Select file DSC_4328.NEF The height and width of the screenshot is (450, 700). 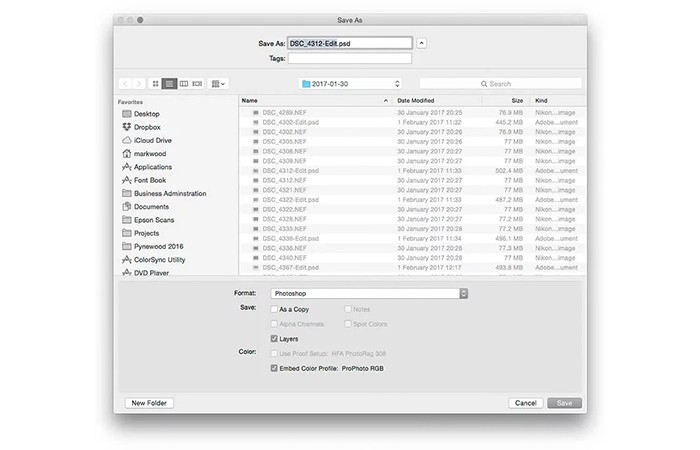tap(413, 219)
